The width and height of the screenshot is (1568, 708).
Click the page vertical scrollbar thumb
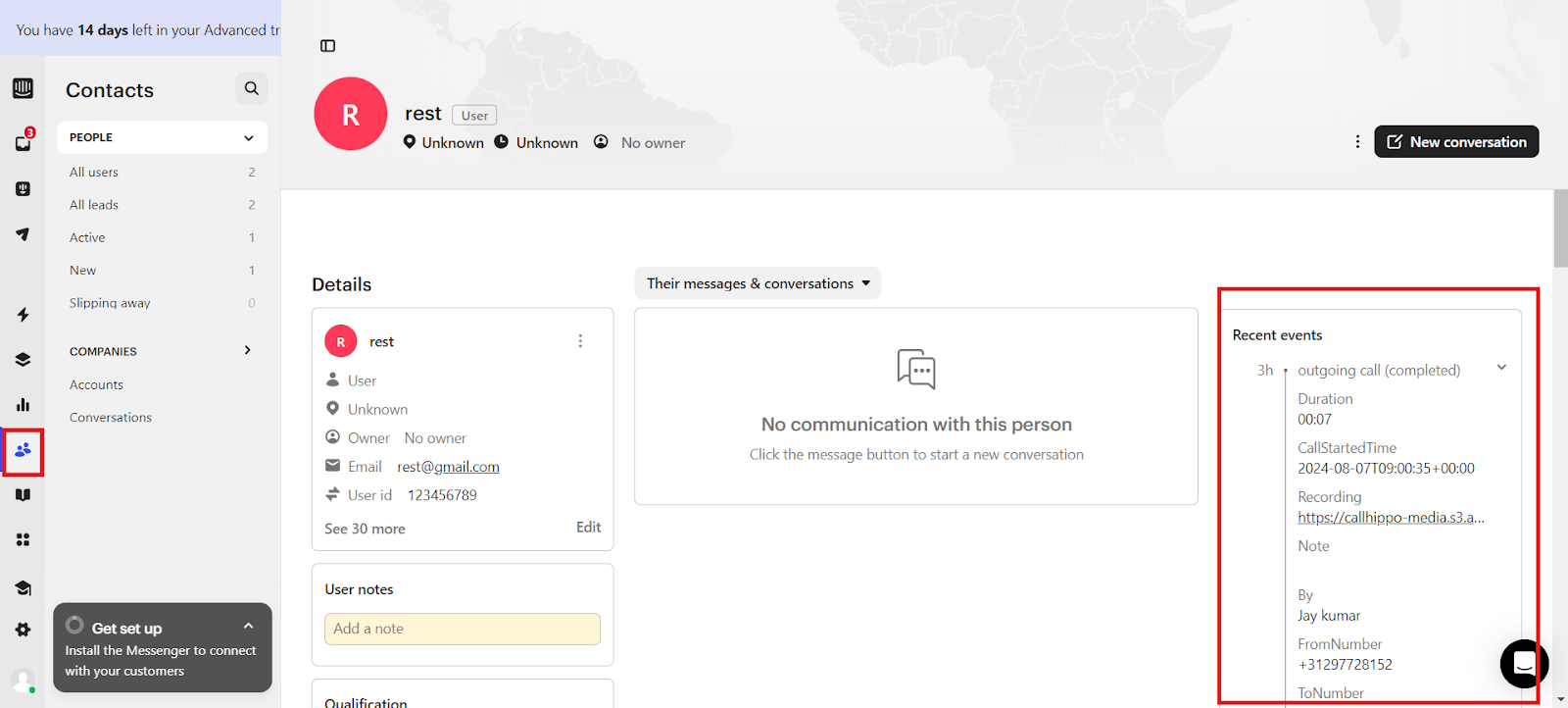pos(1560,228)
